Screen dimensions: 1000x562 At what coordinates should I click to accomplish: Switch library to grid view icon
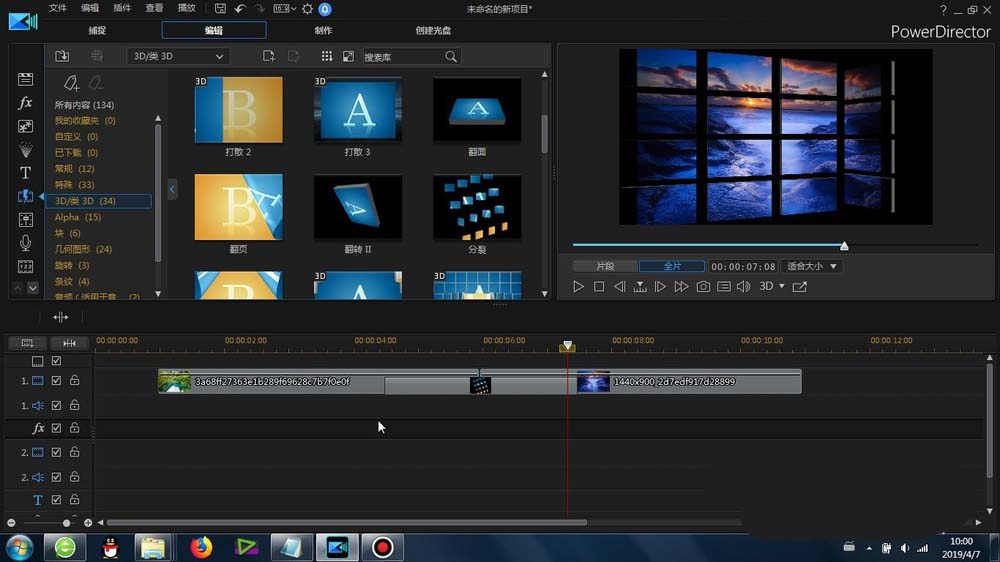click(326, 56)
